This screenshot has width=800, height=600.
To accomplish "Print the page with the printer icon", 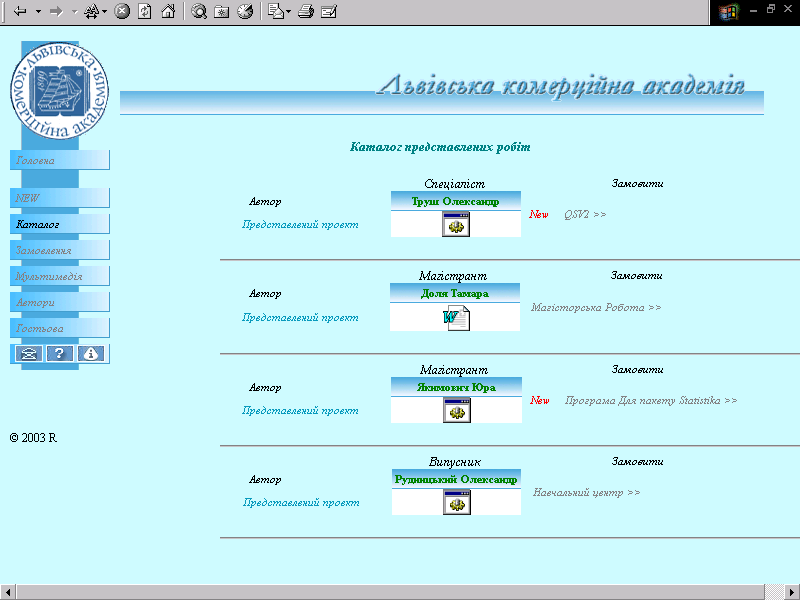I will click(306, 11).
